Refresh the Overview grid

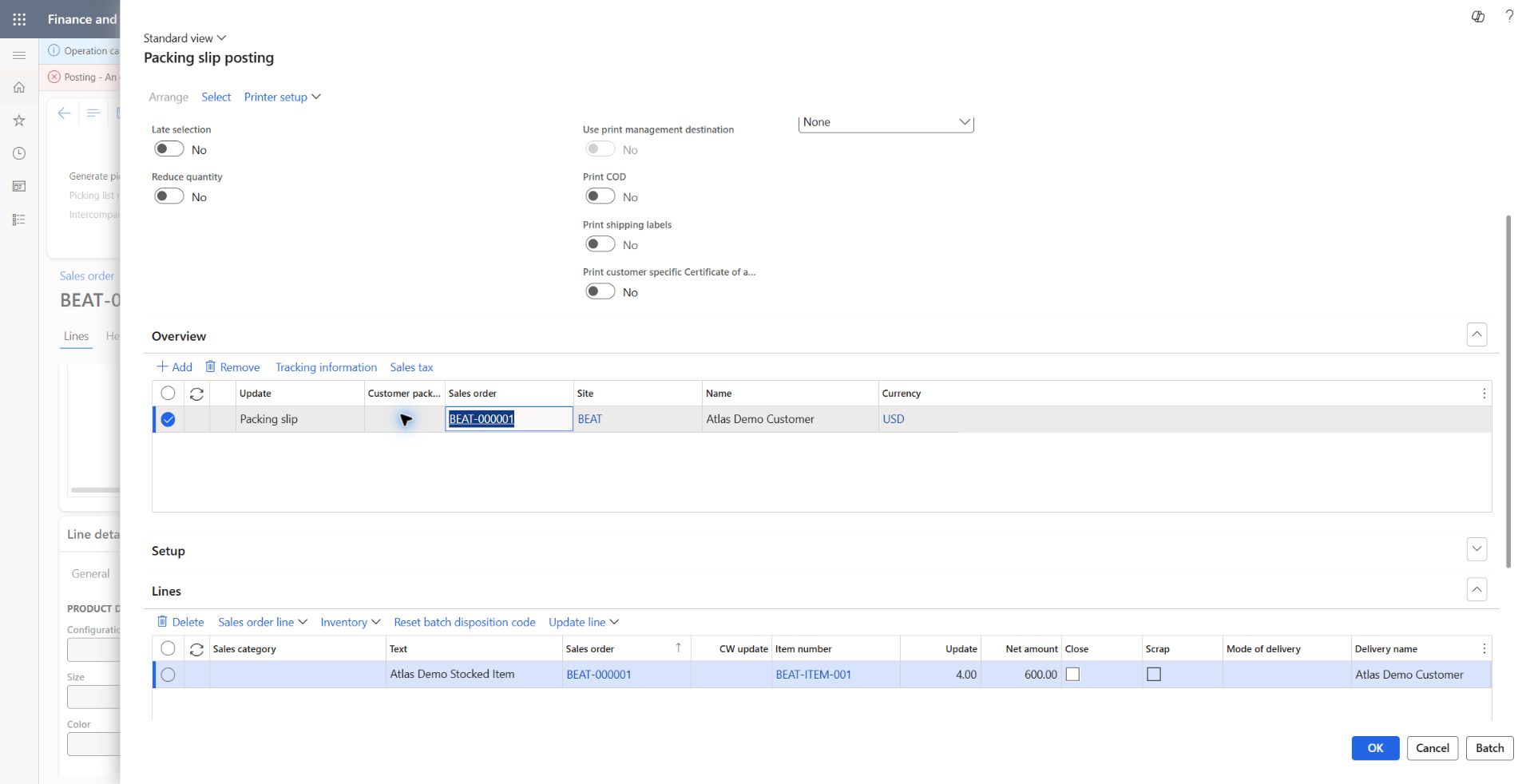(196, 394)
